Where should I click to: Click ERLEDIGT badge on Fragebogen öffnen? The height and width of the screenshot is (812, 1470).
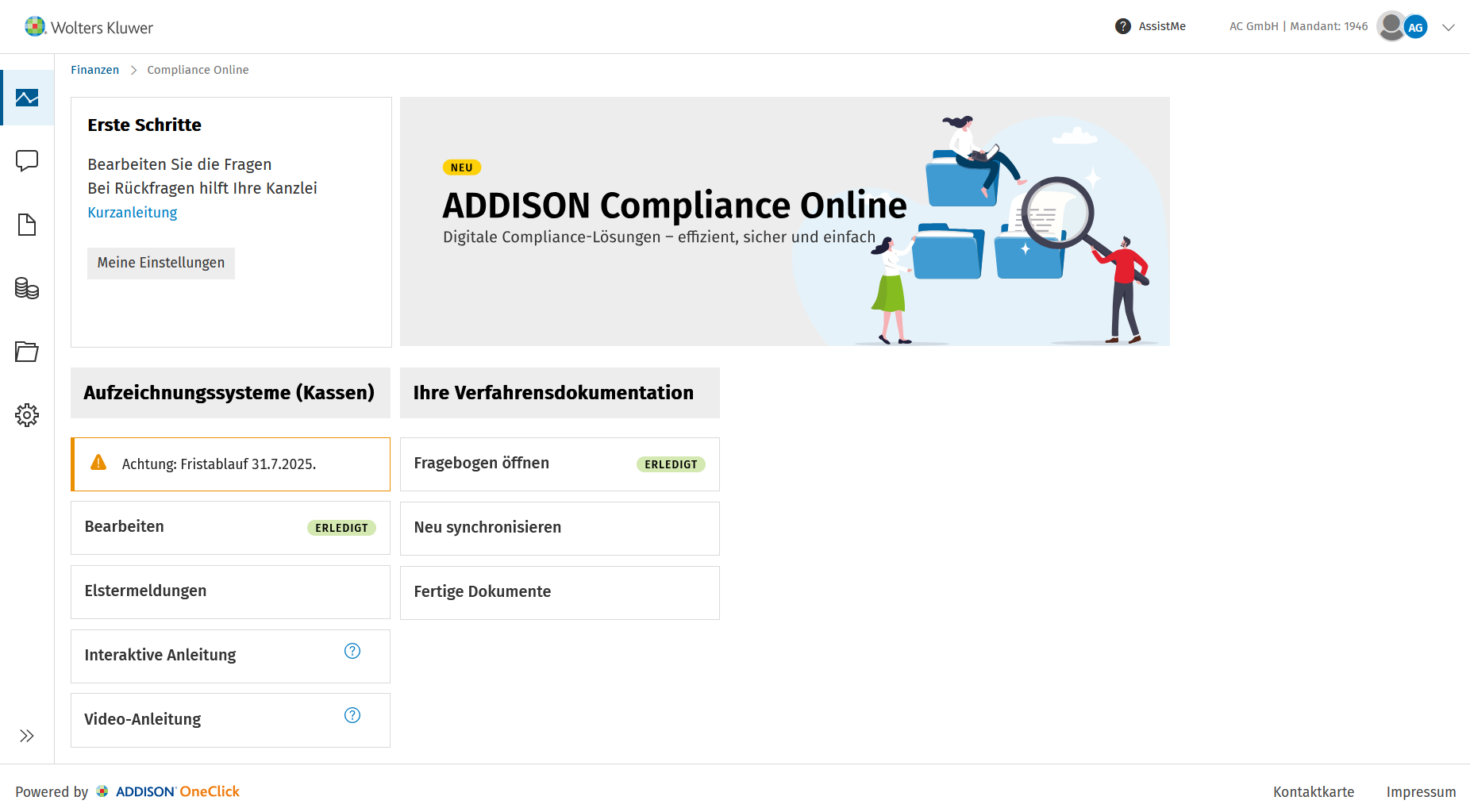tap(671, 464)
